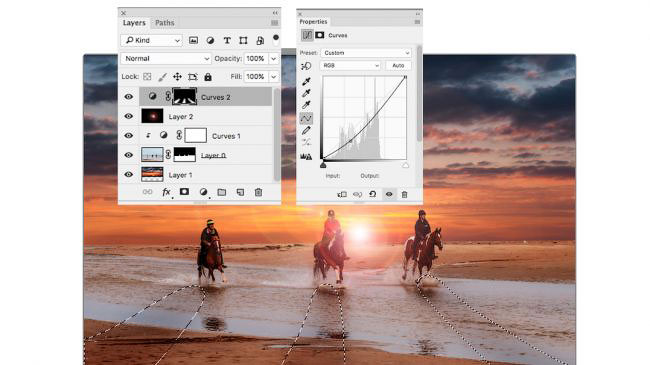650x365 pixels.
Task: Lock image pixels brush icon
Action: click(162, 77)
